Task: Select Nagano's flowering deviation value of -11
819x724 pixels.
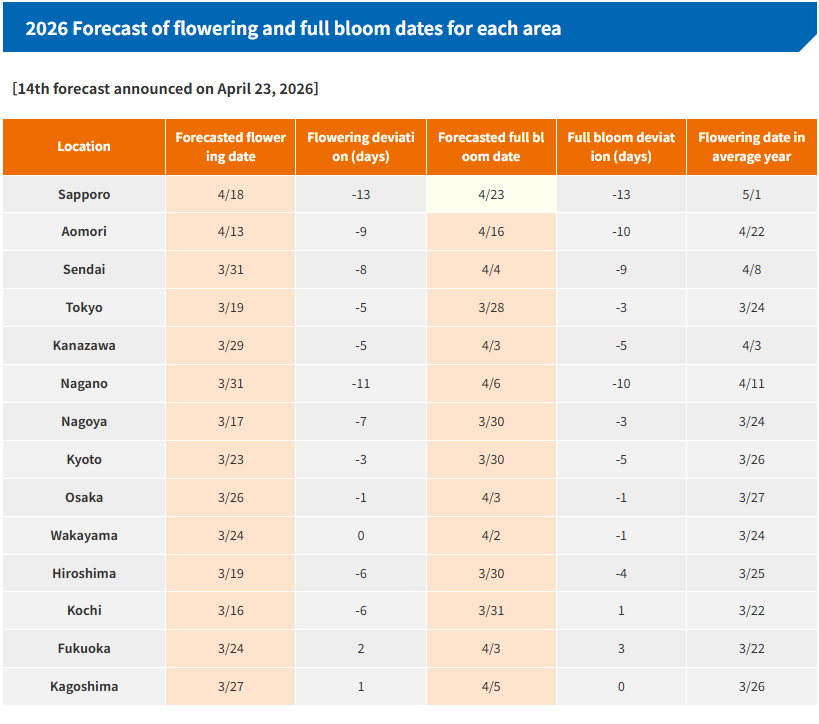Action: click(x=361, y=384)
